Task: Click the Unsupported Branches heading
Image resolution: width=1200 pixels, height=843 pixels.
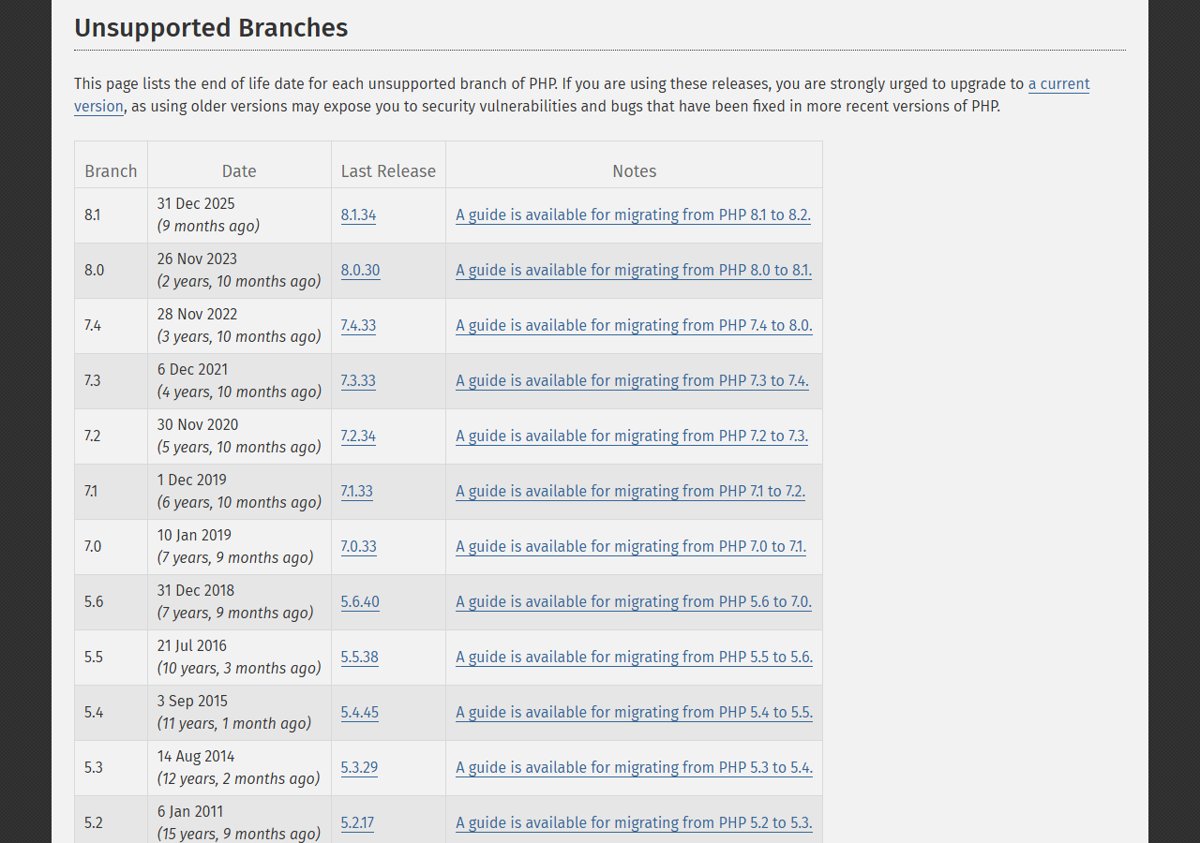Action: pyautogui.click(x=211, y=28)
